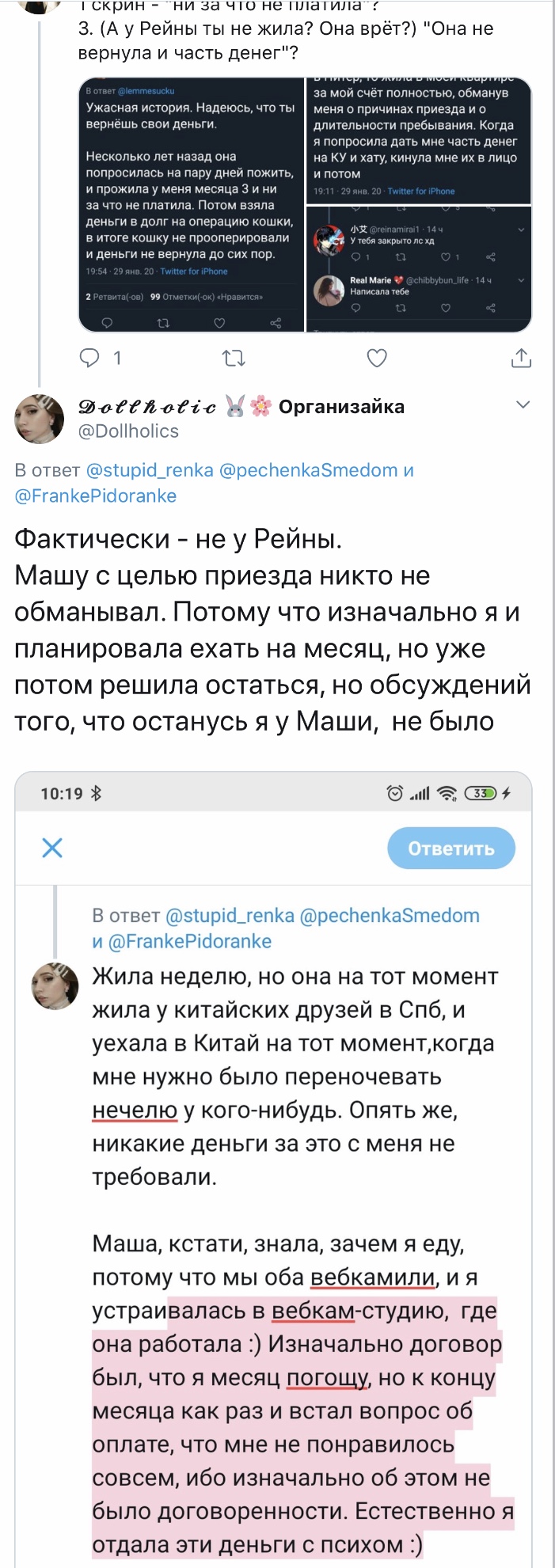Tap the alarm clock icon in status bar
This screenshot has width=555, height=1568.
tap(395, 793)
